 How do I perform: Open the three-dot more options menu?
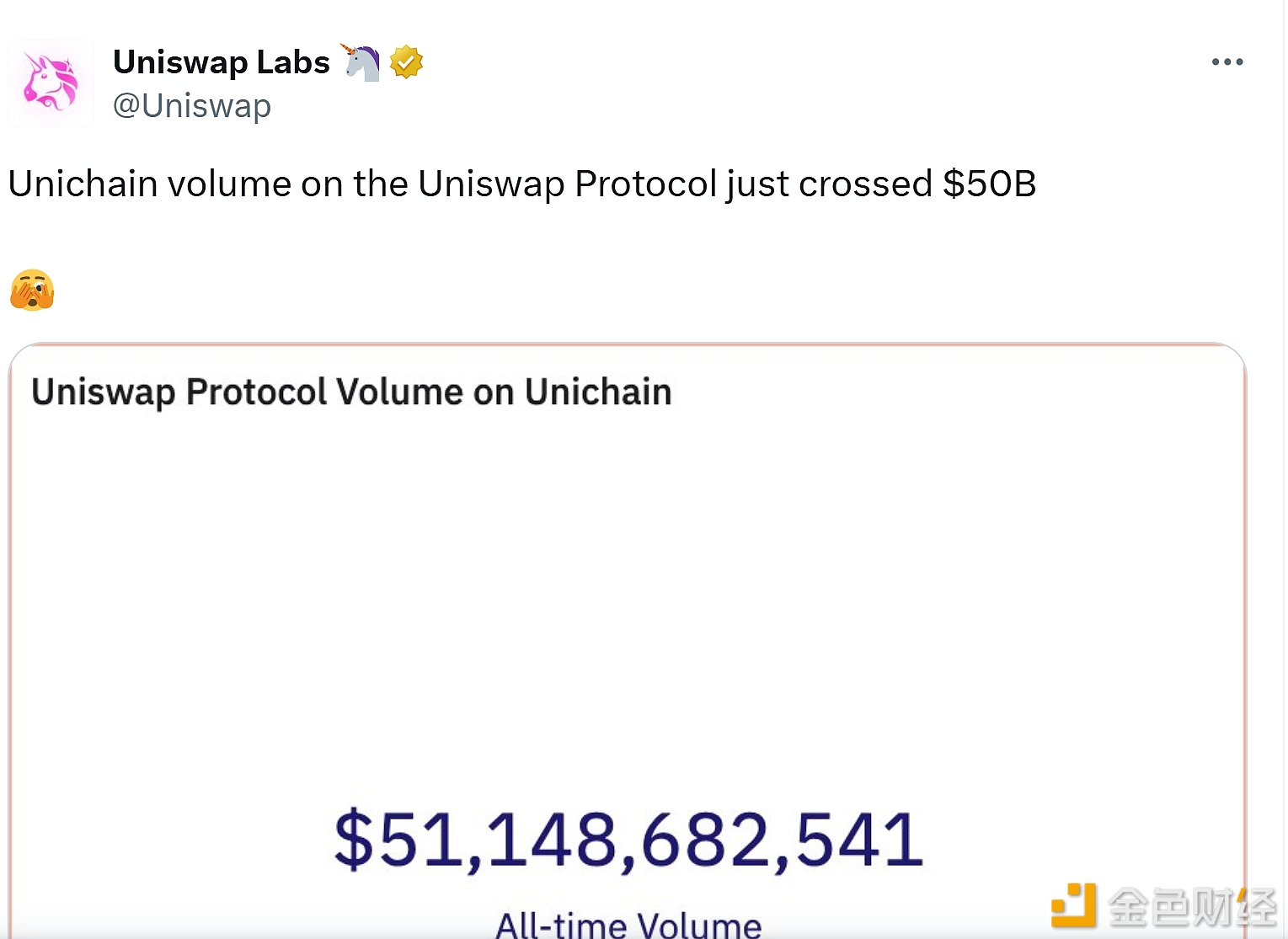pyautogui.click(x=1227, y=61)
